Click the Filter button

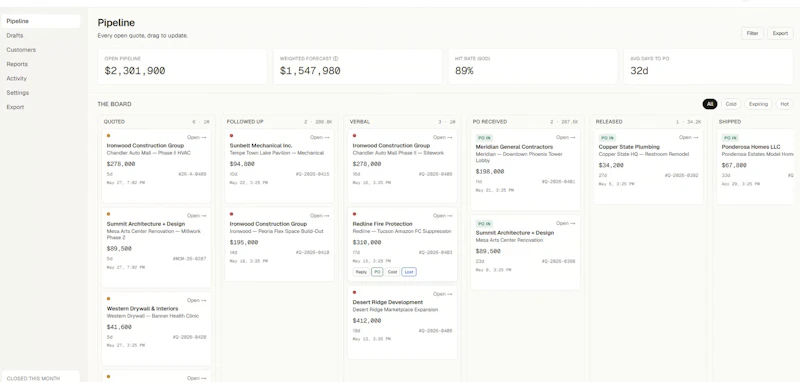(x=752, y=33)
